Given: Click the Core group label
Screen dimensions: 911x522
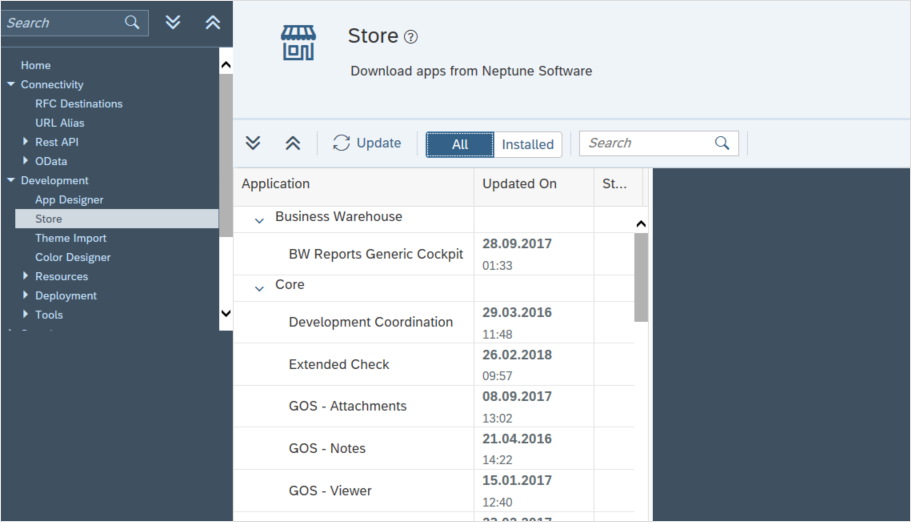Looking at the screenshot, I should coord(289,284).
